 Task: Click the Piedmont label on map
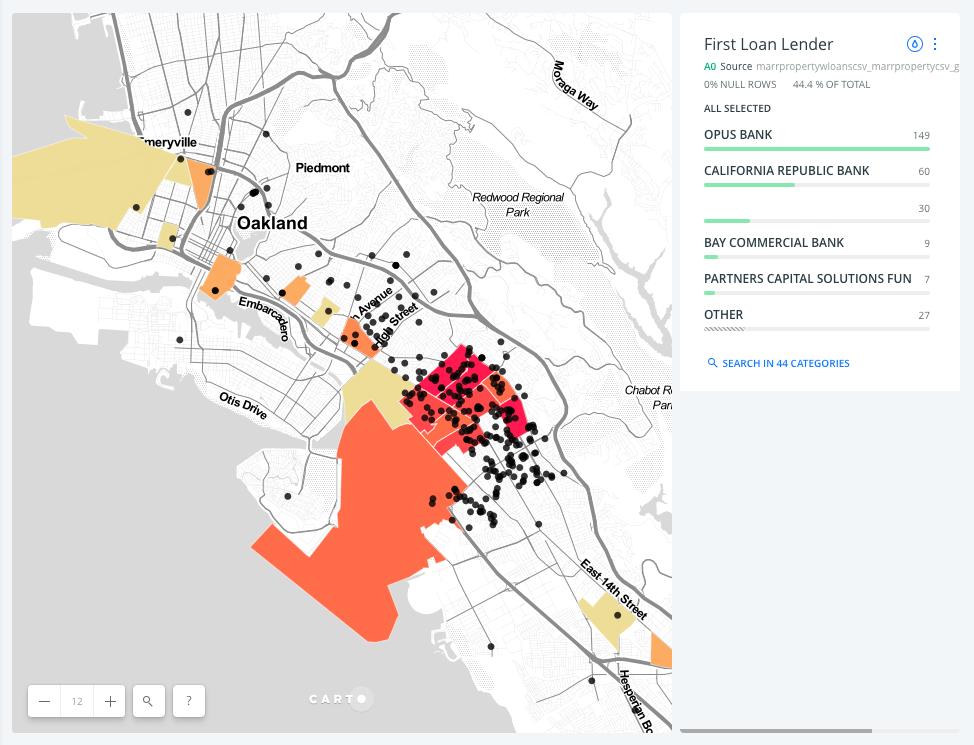322,168
